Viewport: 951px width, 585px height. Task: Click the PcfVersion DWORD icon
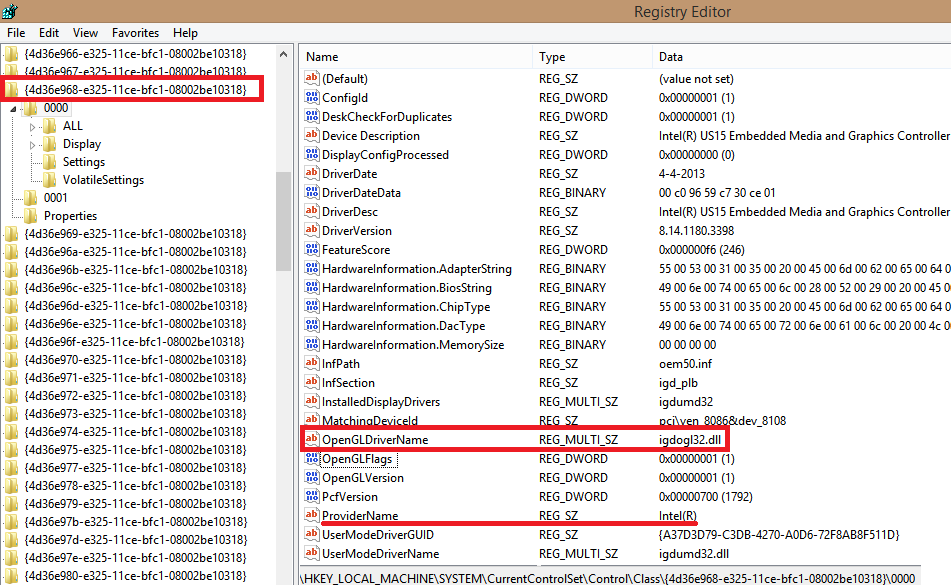point(312,496)
